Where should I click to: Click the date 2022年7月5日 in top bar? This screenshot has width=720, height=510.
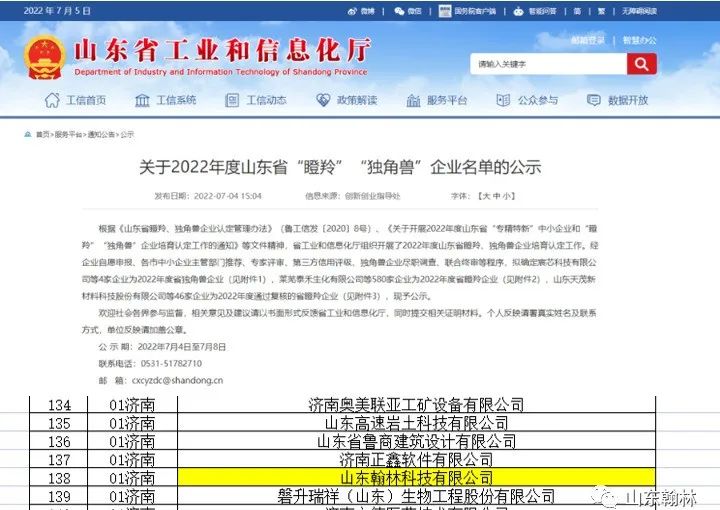click(57, 11)
